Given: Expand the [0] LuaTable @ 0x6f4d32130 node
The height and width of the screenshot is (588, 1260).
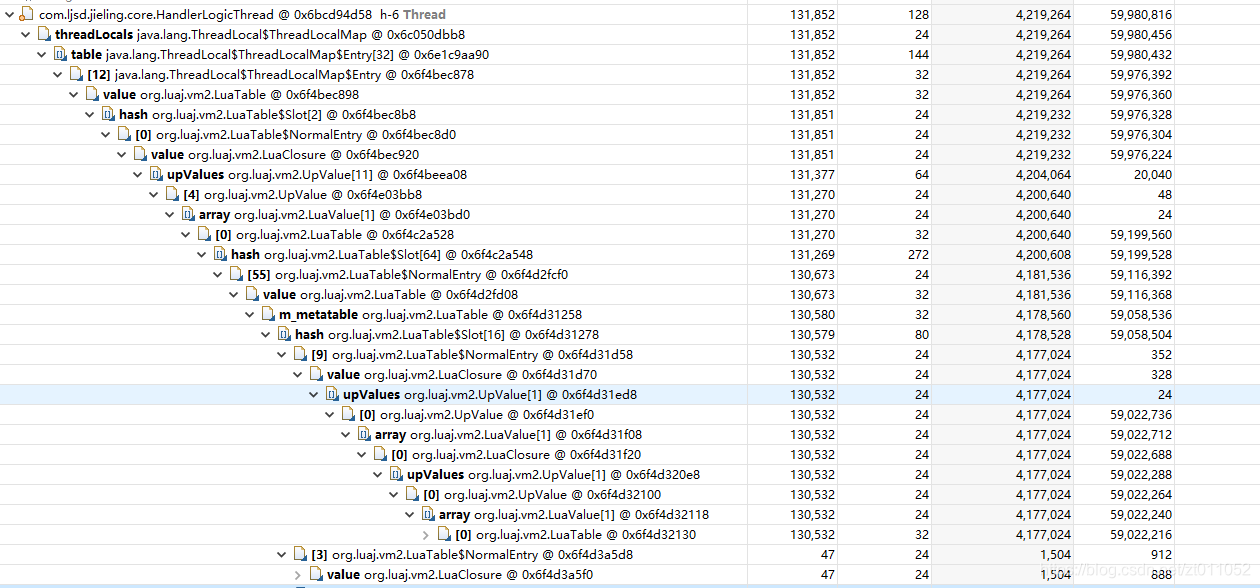Looking at the screenshot, I should click(x=425, y=535).
